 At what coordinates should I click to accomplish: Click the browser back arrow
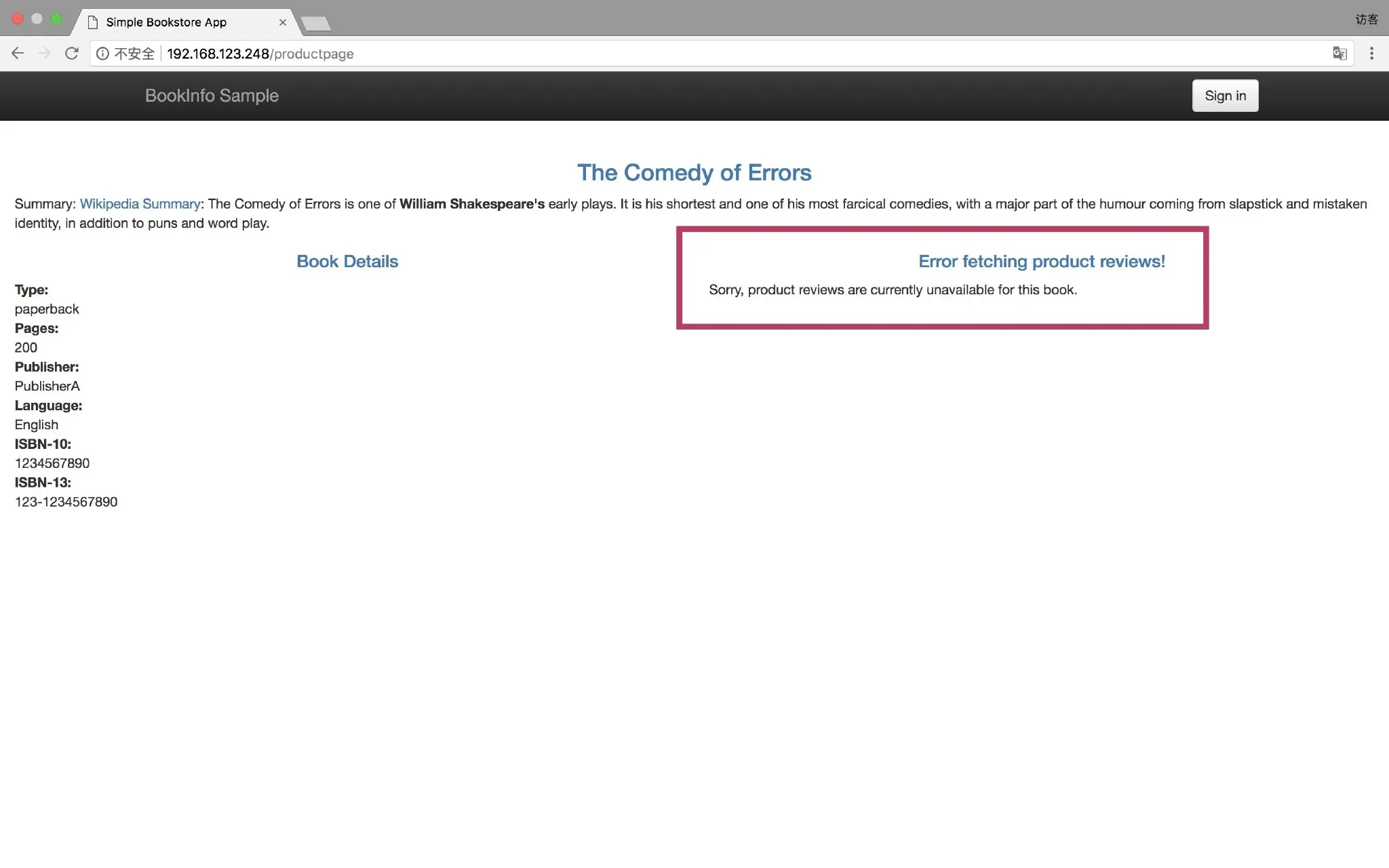coord(18,54)
